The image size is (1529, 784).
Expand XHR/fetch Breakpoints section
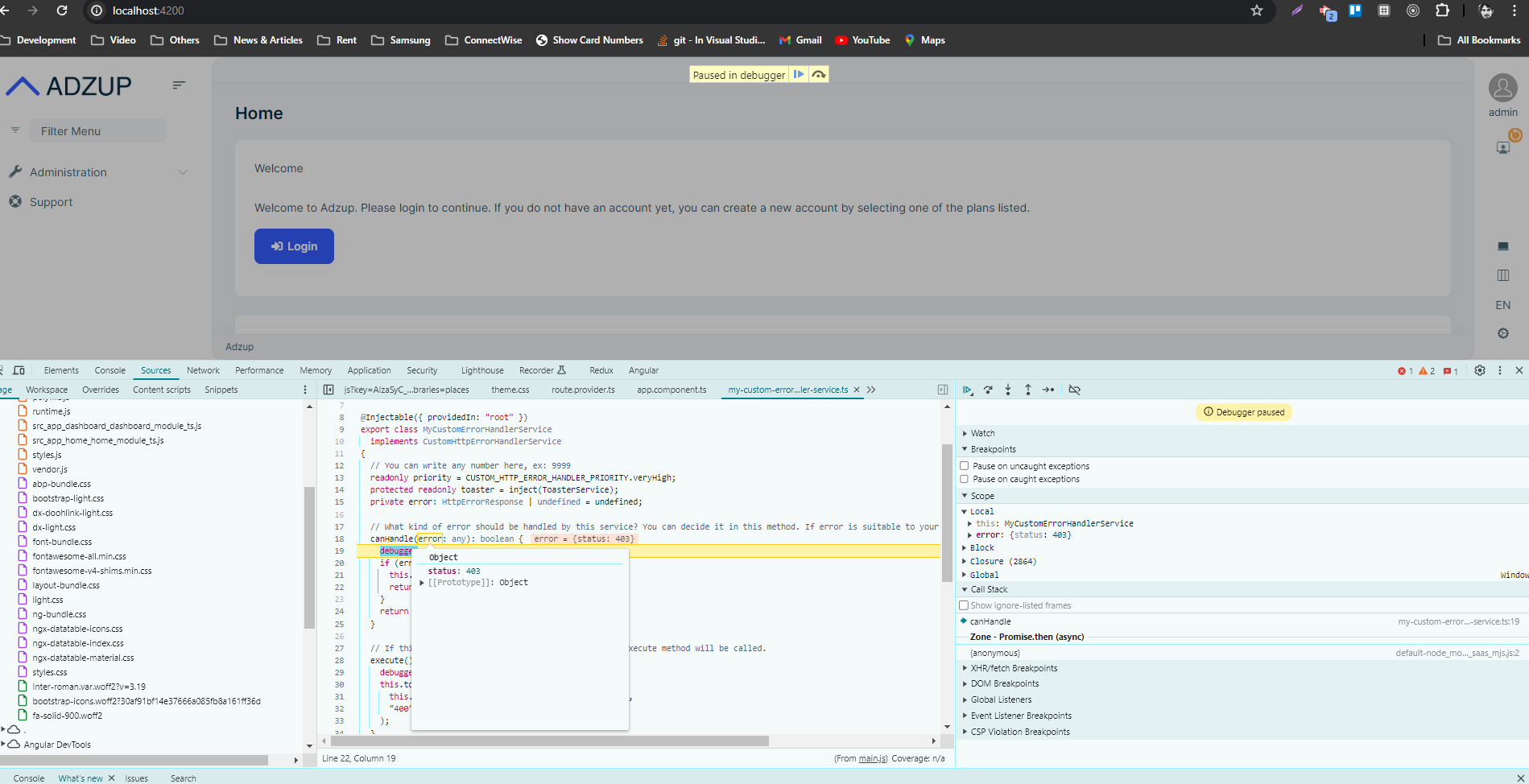[1013, 668]
